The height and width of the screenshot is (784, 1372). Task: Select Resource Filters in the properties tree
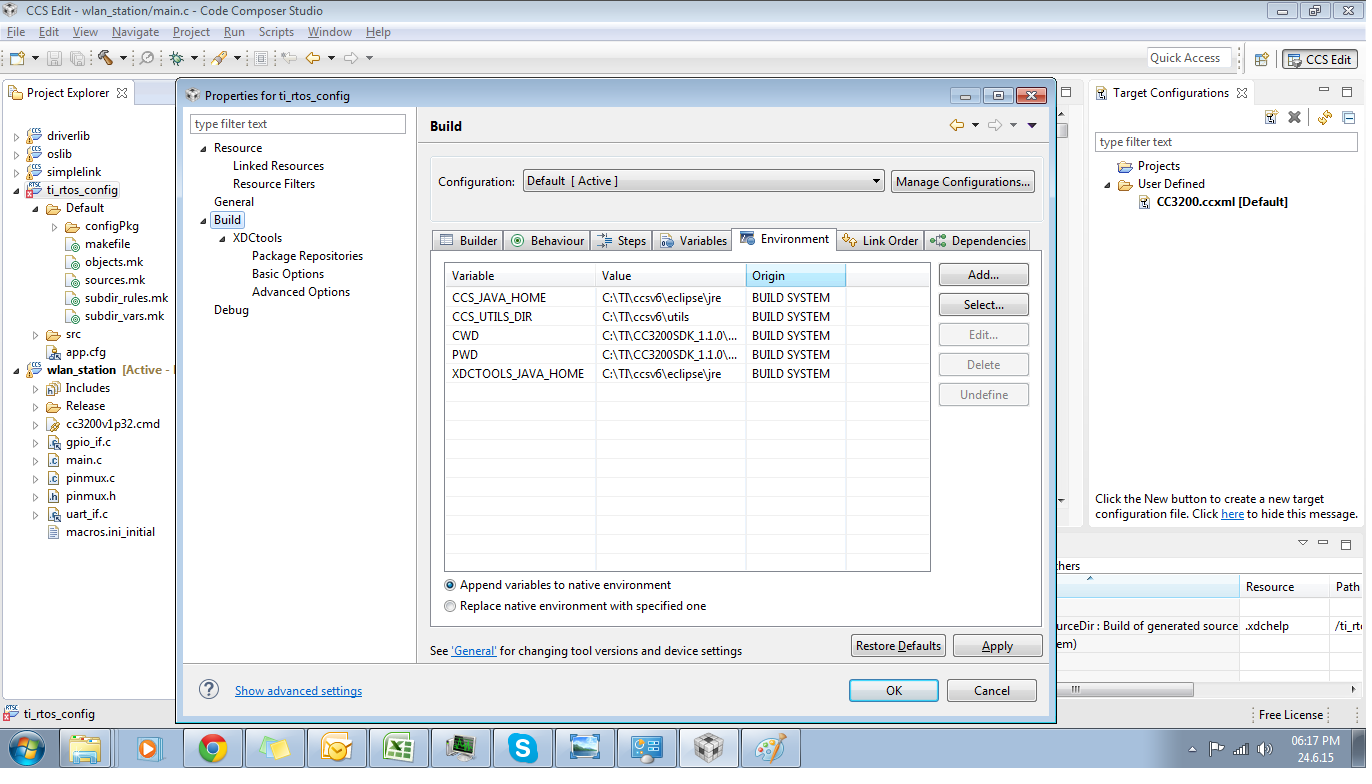click(x=274, y=184)
